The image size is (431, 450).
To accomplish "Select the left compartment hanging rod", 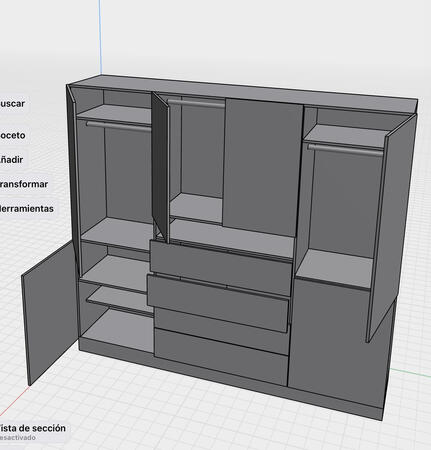I will point(118,126).
